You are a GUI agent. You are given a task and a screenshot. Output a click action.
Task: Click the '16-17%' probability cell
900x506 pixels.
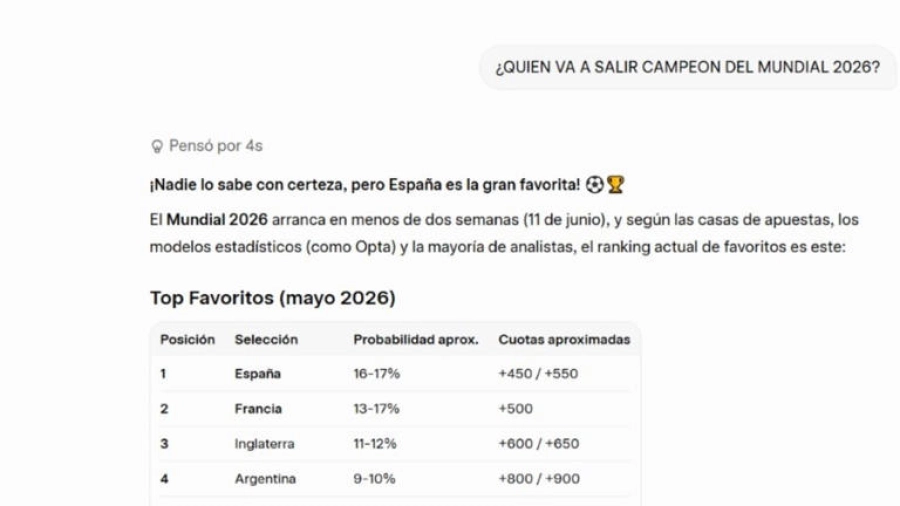(377, 373)
